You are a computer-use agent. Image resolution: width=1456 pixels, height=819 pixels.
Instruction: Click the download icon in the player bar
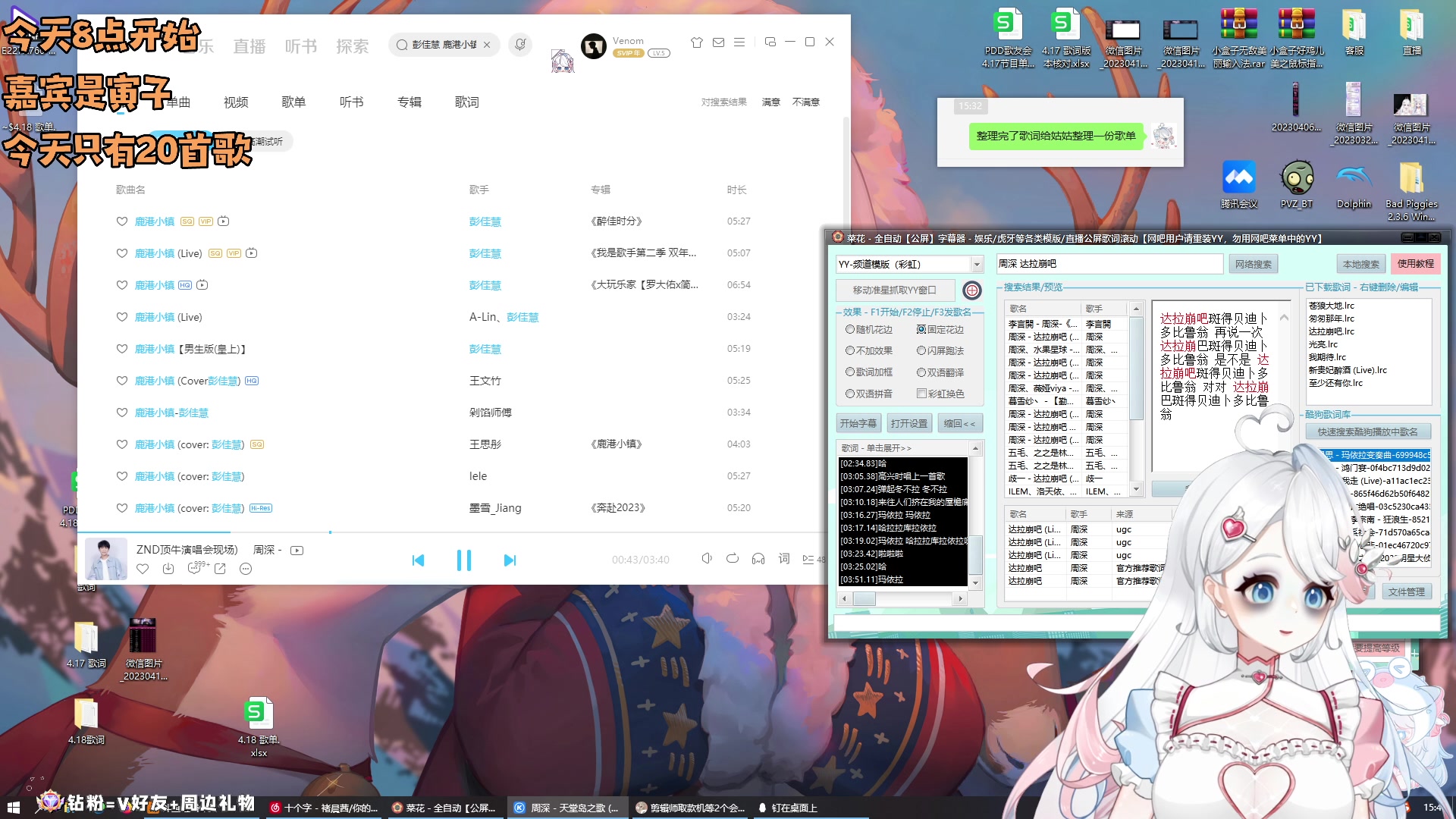(x=168, y=568)
